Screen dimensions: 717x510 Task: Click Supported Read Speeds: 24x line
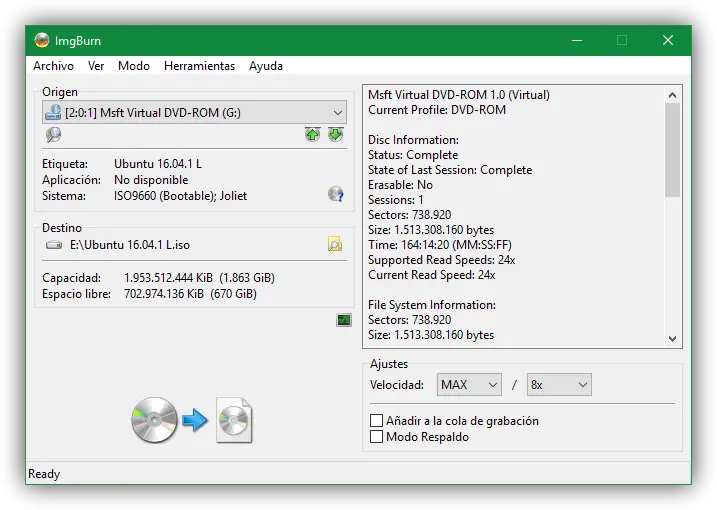pos(442,260)
